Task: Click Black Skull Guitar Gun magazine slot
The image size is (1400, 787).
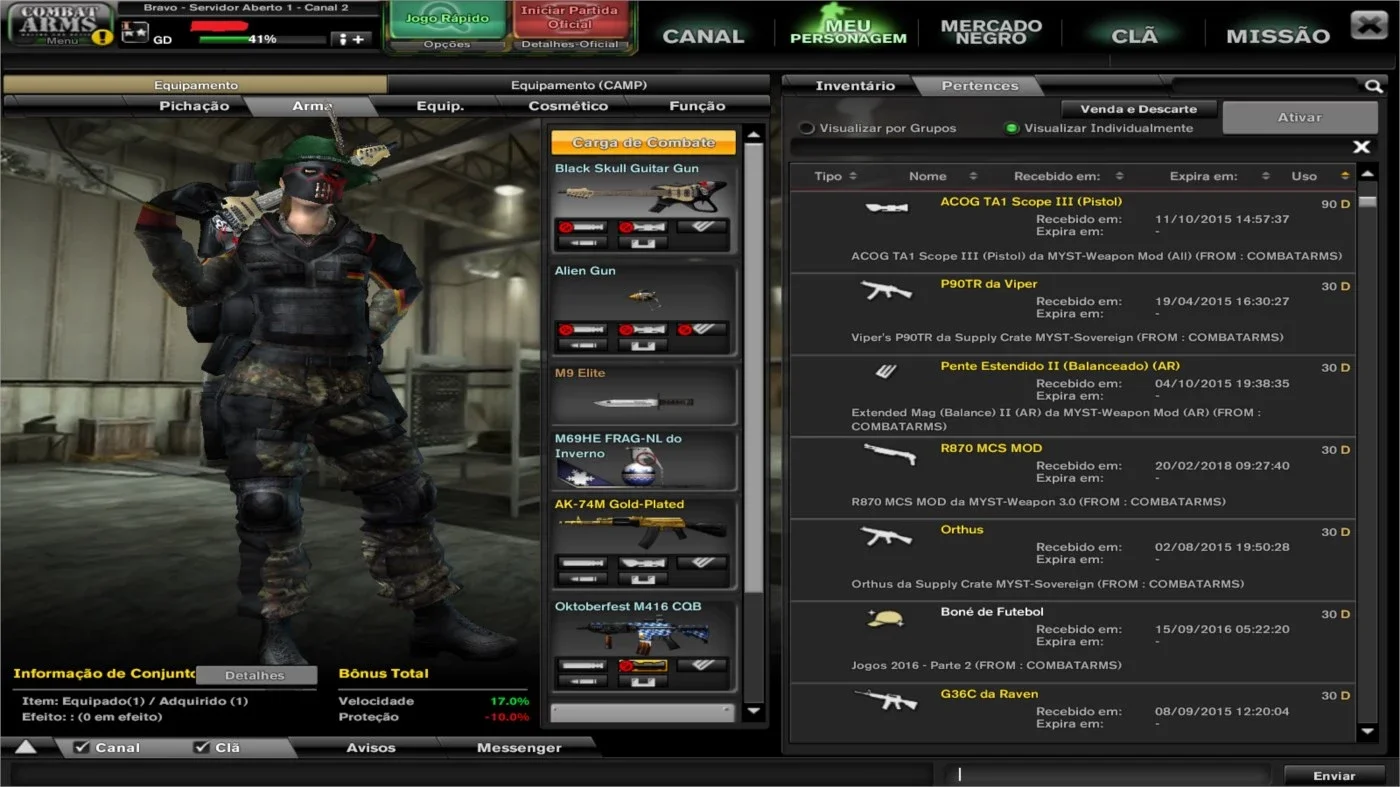Action: 702,227
